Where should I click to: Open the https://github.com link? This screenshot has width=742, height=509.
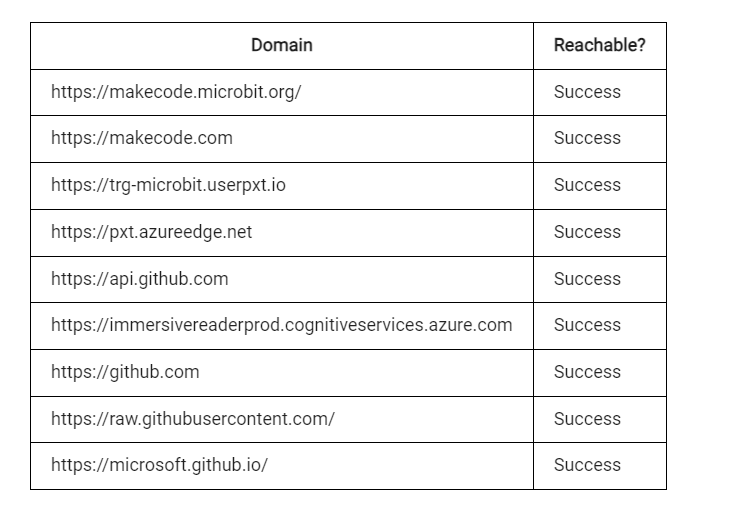tap(125, 372)
